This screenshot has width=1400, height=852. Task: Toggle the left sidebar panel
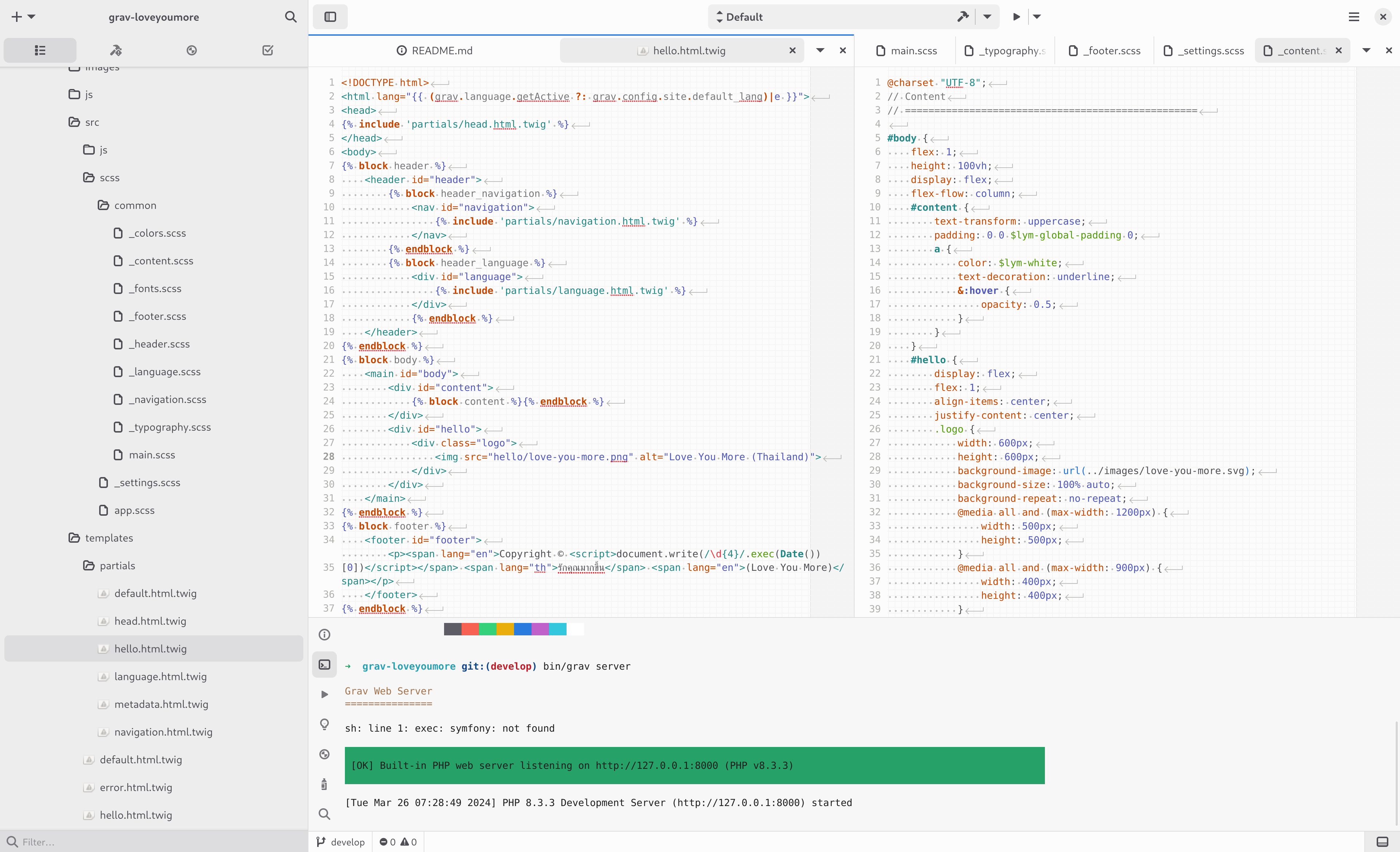click(x=330, y=17)
